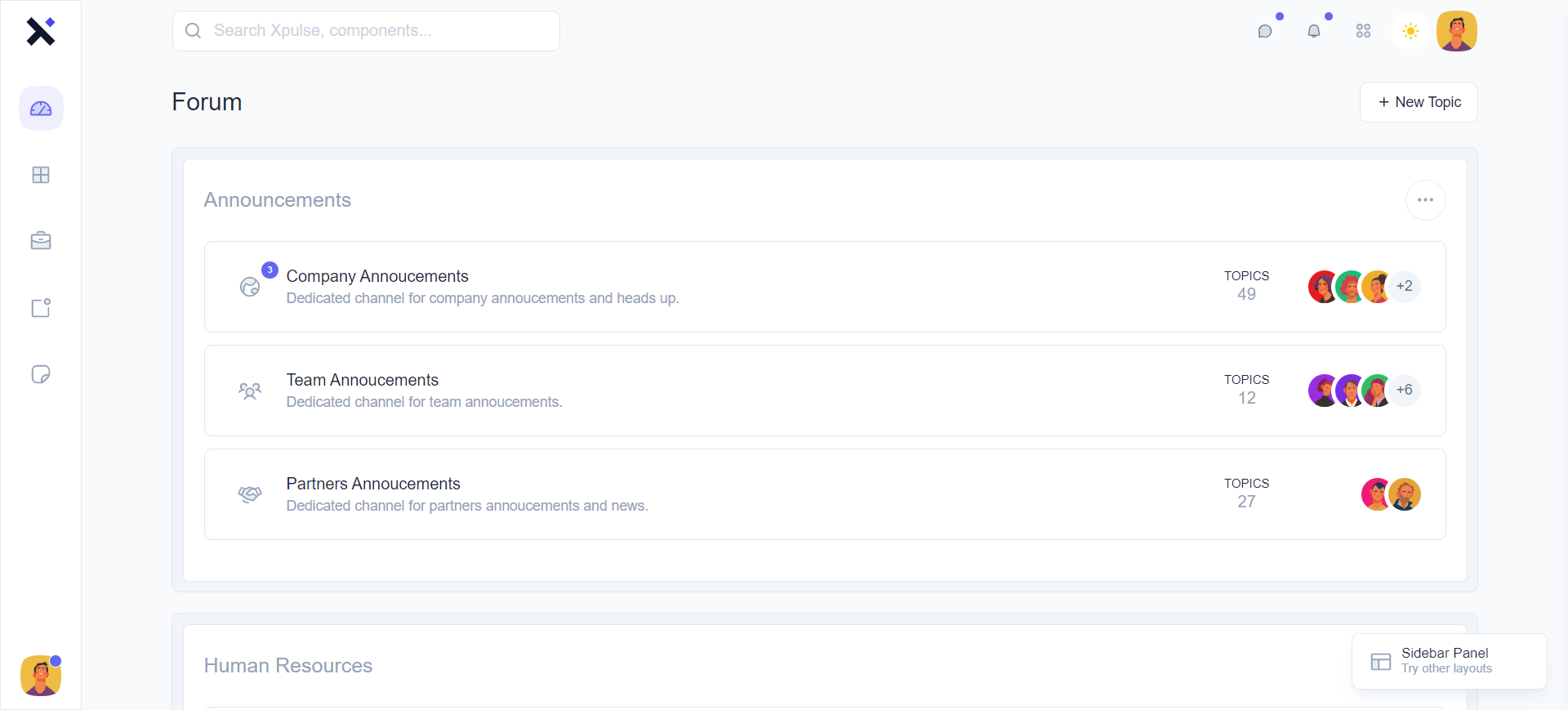
Task: Click the square notification sidebar icon
Action: (41, 308)
